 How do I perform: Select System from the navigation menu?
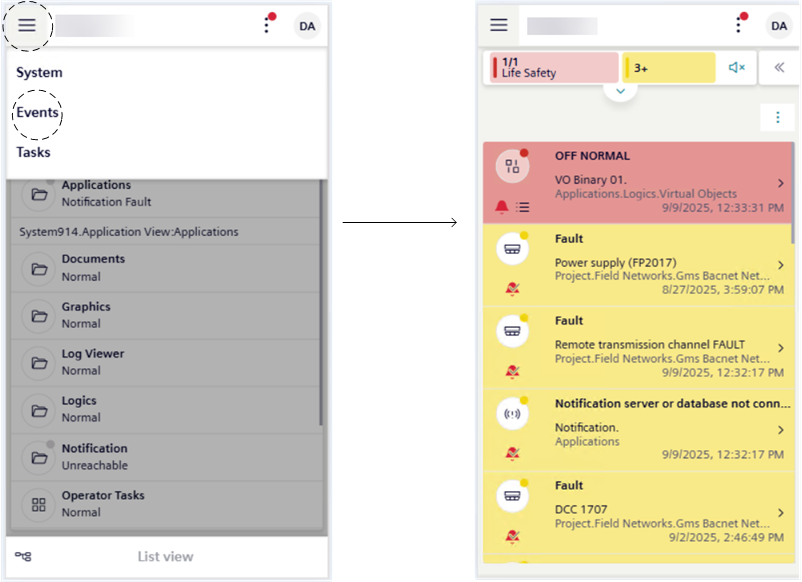(x=39, y=73)
